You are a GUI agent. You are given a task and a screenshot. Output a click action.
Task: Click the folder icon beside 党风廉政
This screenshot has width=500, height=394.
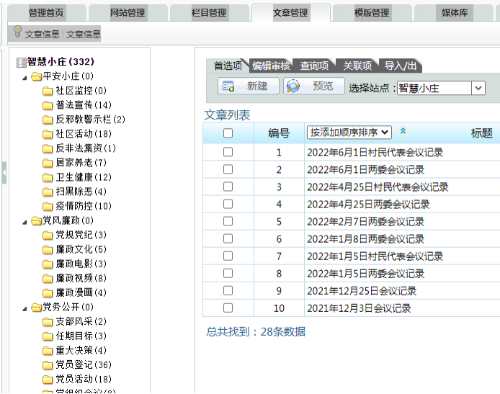point(36,221)
